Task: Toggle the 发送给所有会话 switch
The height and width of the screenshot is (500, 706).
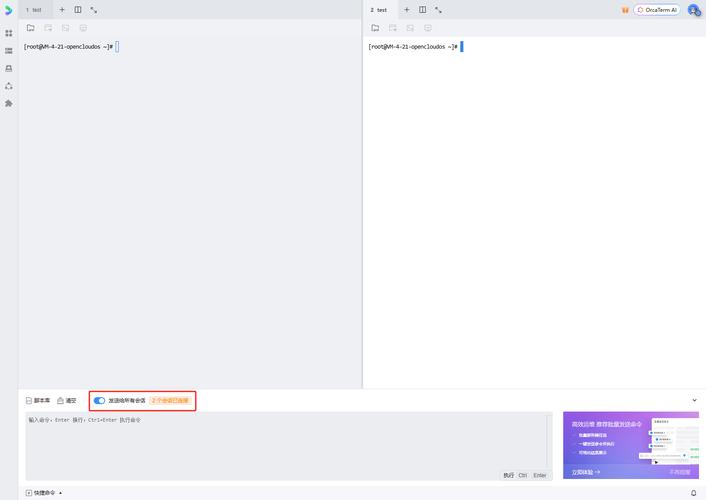Action: (99, 400)
